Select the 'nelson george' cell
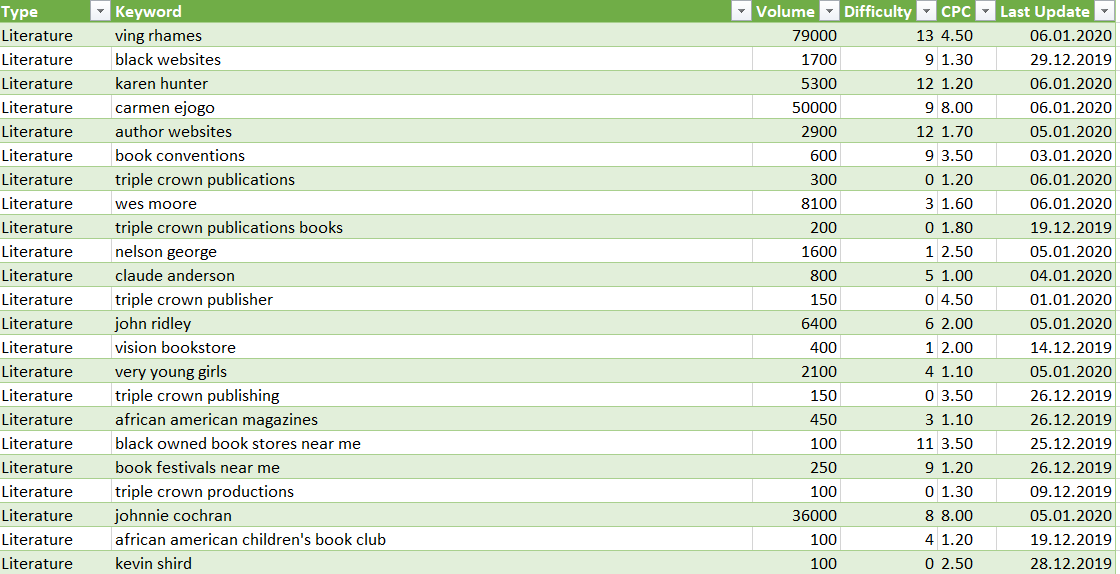Viewport: 1120px width, 574px height. 431,251
